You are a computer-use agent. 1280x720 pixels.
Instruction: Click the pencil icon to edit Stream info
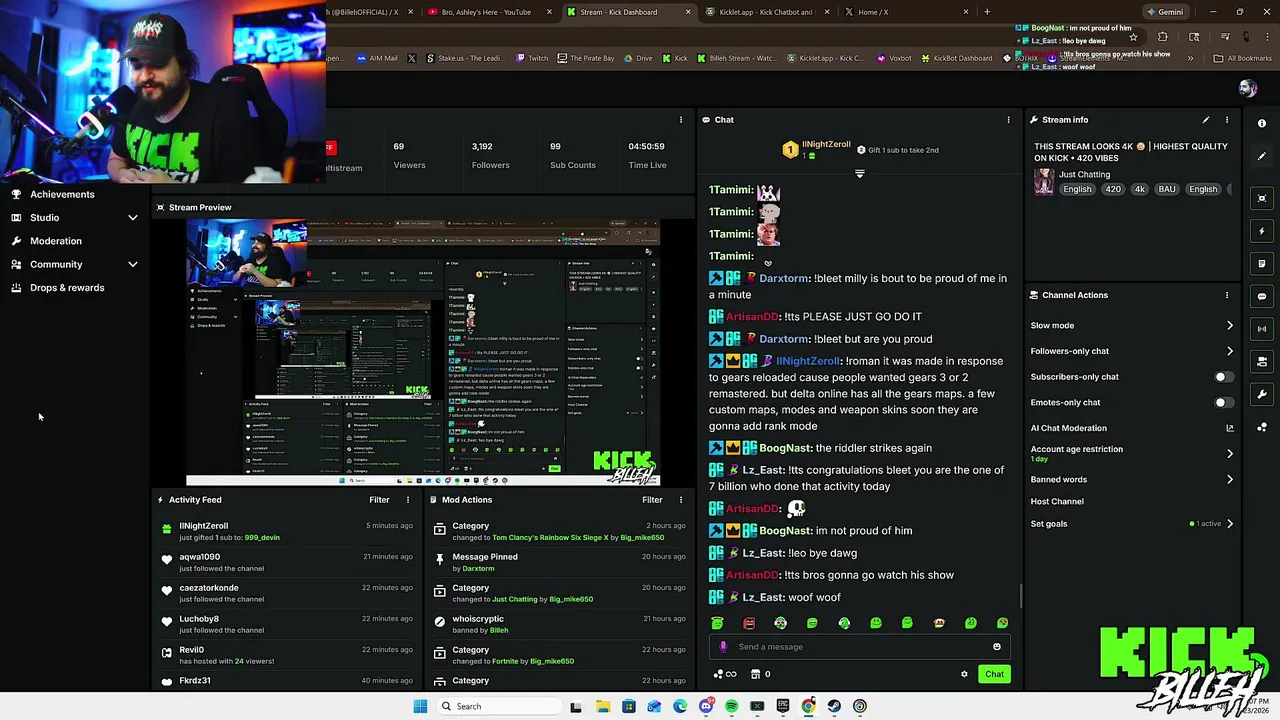pos(1206,120)
